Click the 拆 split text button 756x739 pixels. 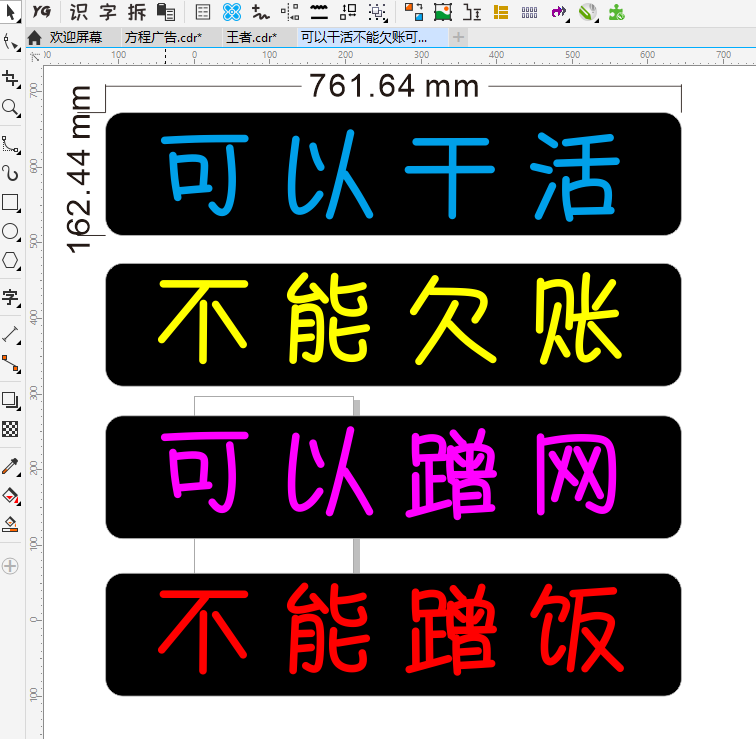(x=137, y=12)
